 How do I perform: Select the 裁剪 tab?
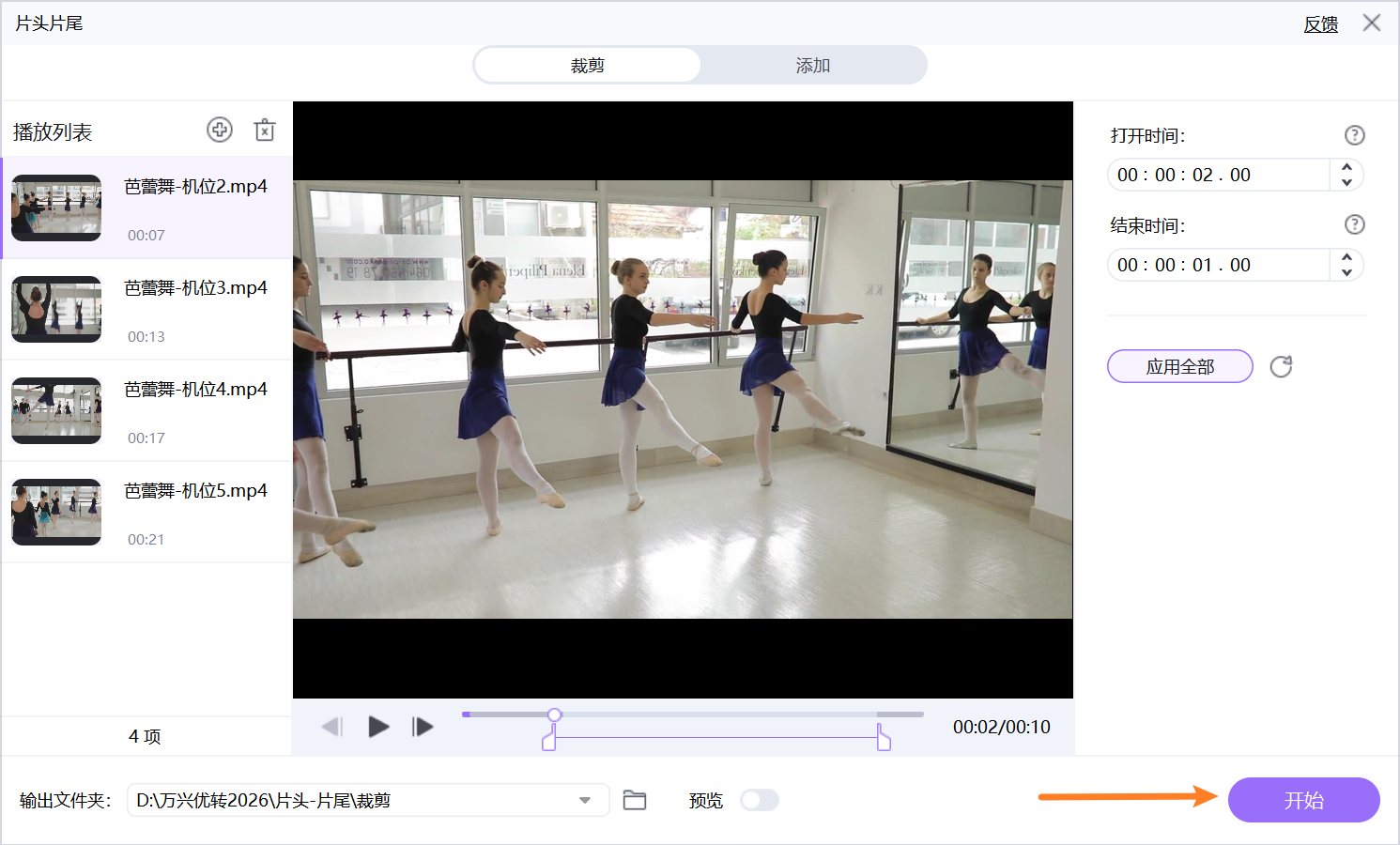tap(587, 66)
